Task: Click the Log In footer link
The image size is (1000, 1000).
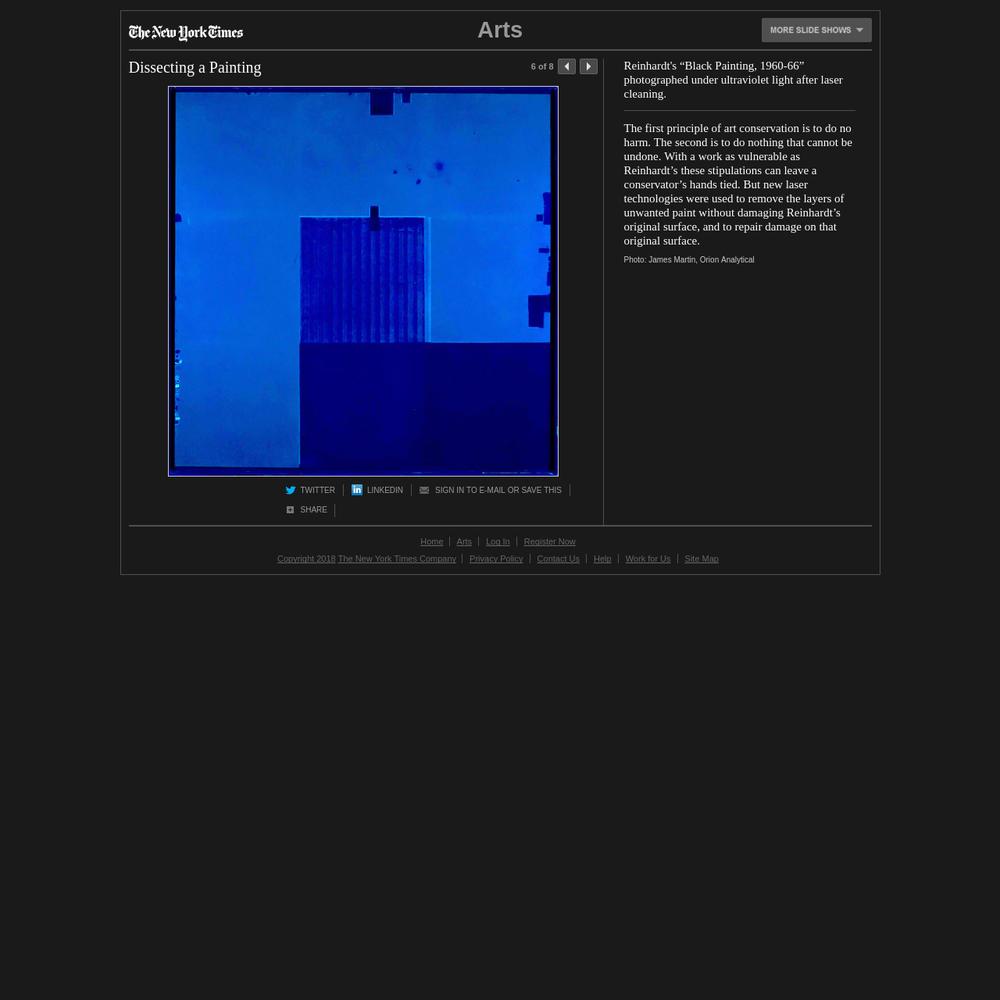Action: [x=497, y=541]
